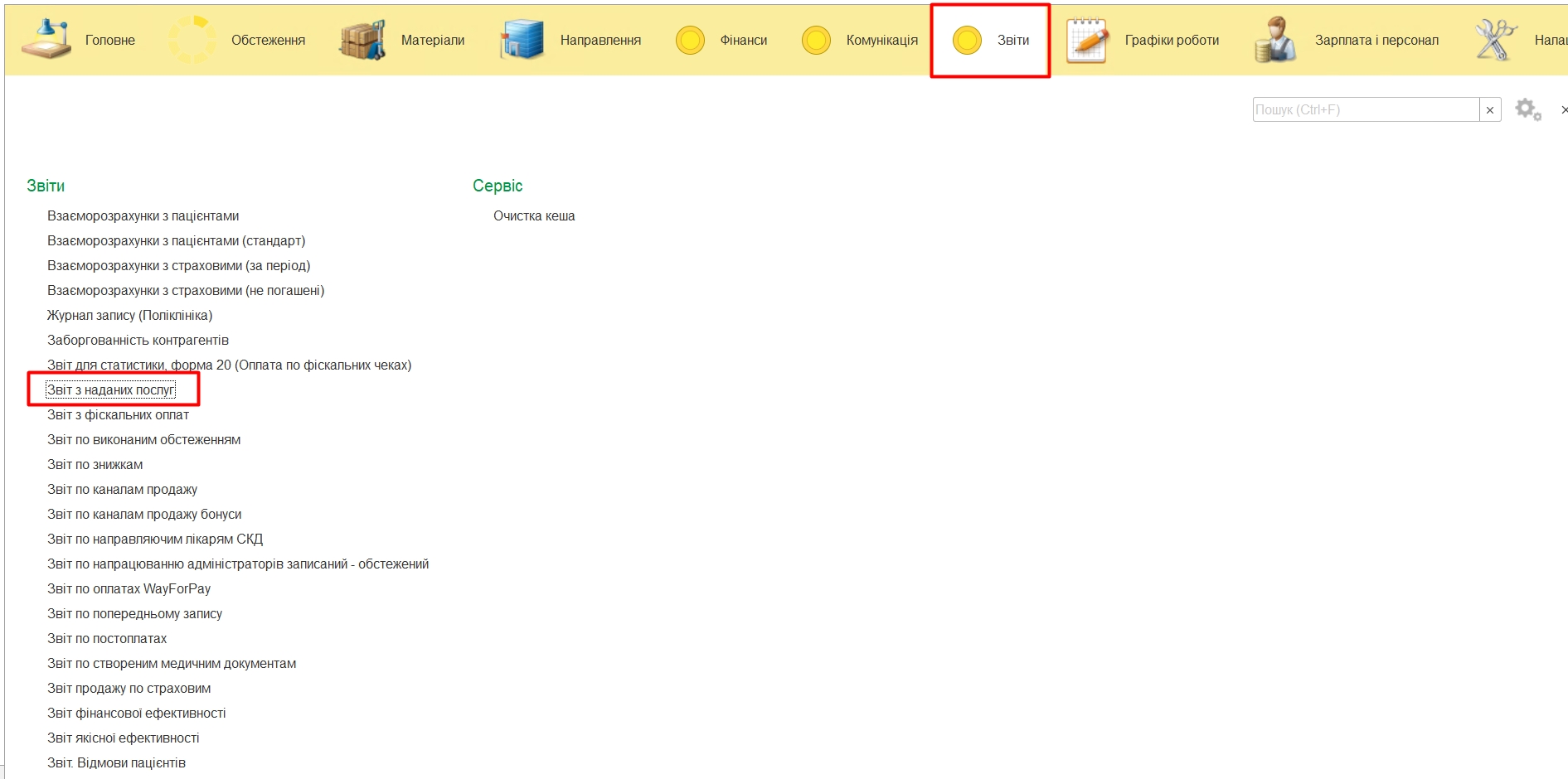The height and width of the screenshot is (779, 1568).
Task: Click the Направлення building icon
Action: coord(522,40)
